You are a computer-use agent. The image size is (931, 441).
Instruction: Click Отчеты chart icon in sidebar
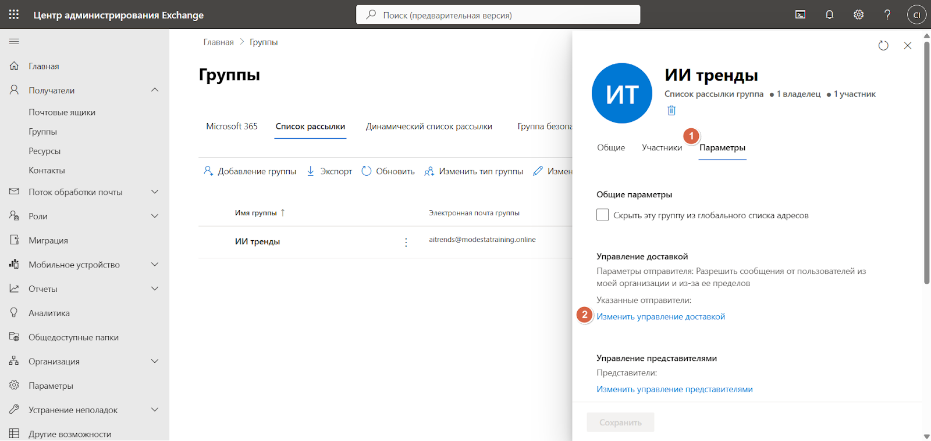click(x=14, y=289)
